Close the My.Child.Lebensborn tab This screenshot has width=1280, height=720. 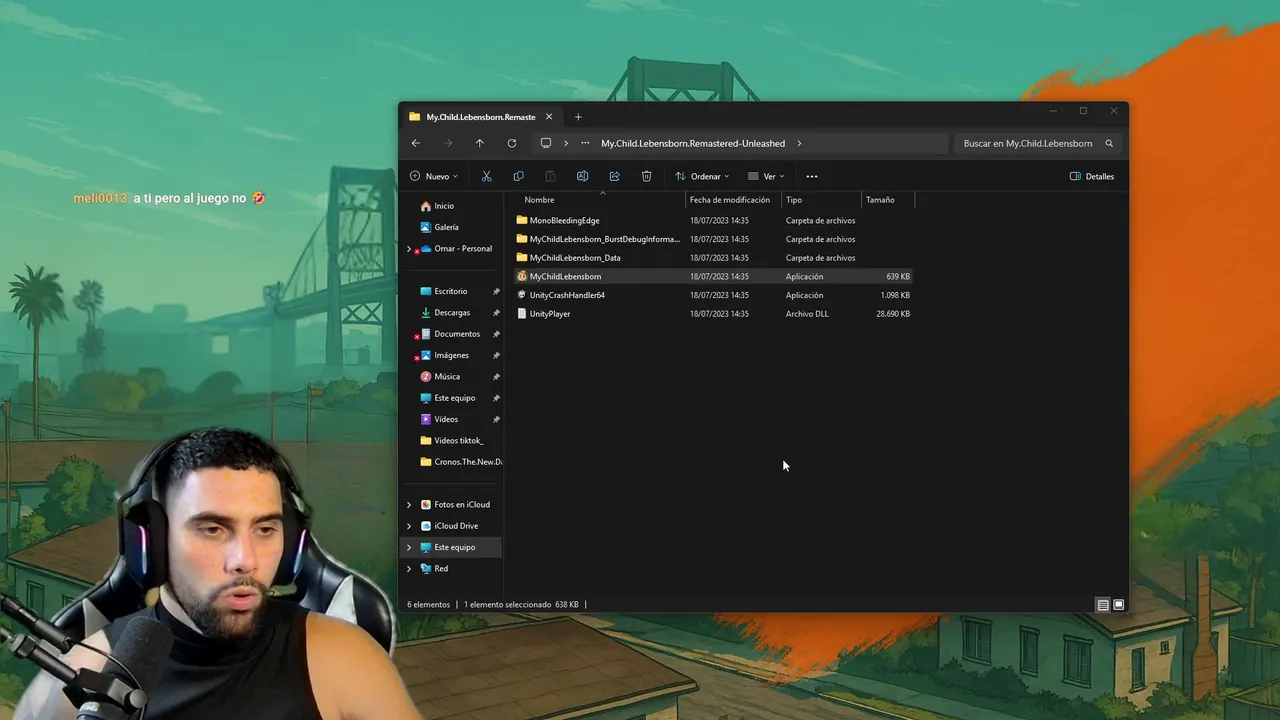point(549,117)
